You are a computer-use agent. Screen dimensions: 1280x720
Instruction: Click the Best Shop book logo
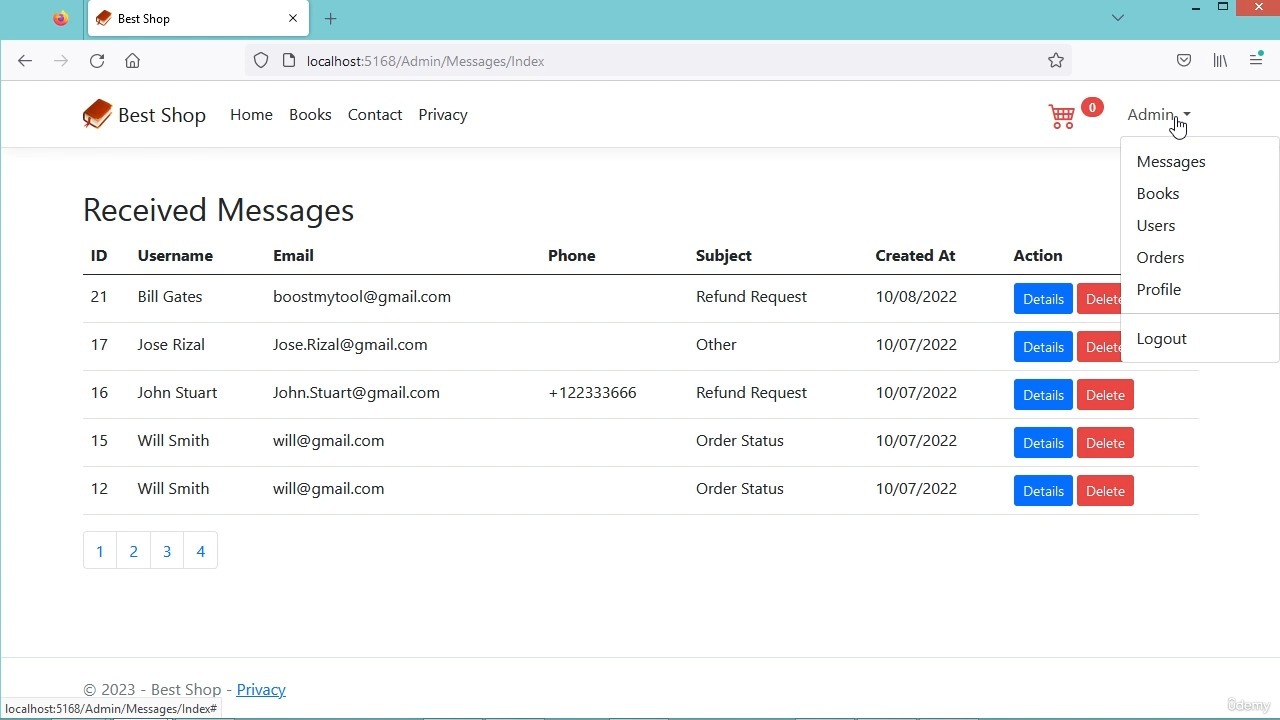click(97, 115)
